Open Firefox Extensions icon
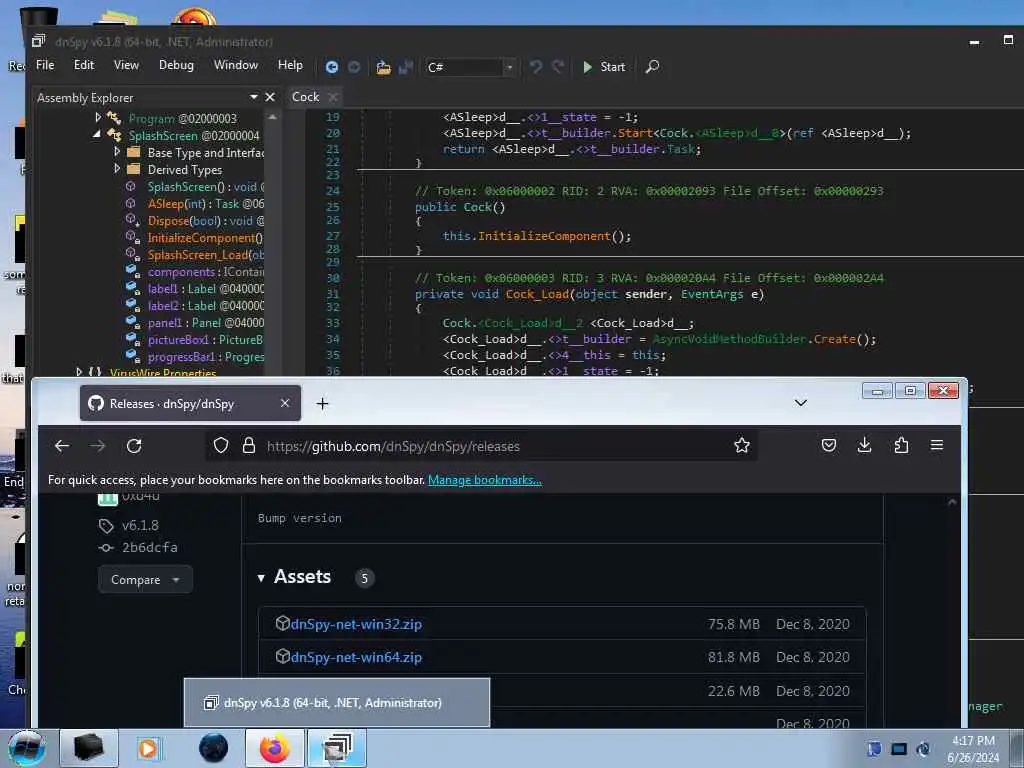The height and width of the screenshot is (768, 1024). (901, 445)
